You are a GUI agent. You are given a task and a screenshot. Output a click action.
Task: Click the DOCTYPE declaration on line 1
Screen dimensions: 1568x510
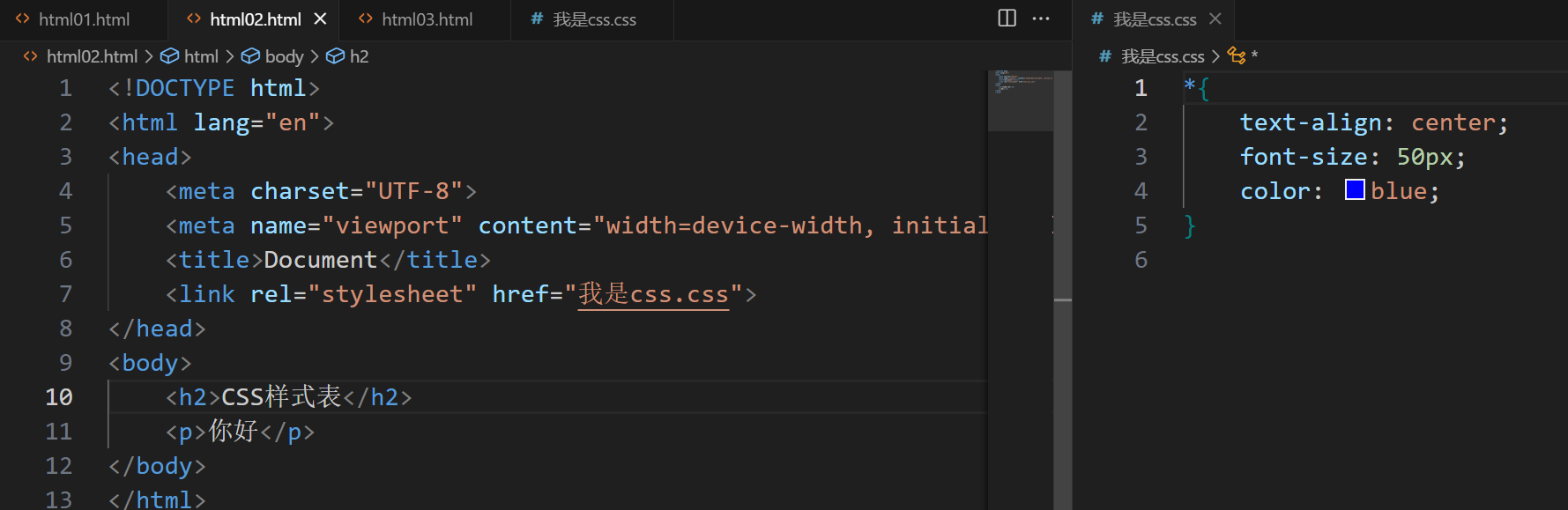[x=214, y=88]
